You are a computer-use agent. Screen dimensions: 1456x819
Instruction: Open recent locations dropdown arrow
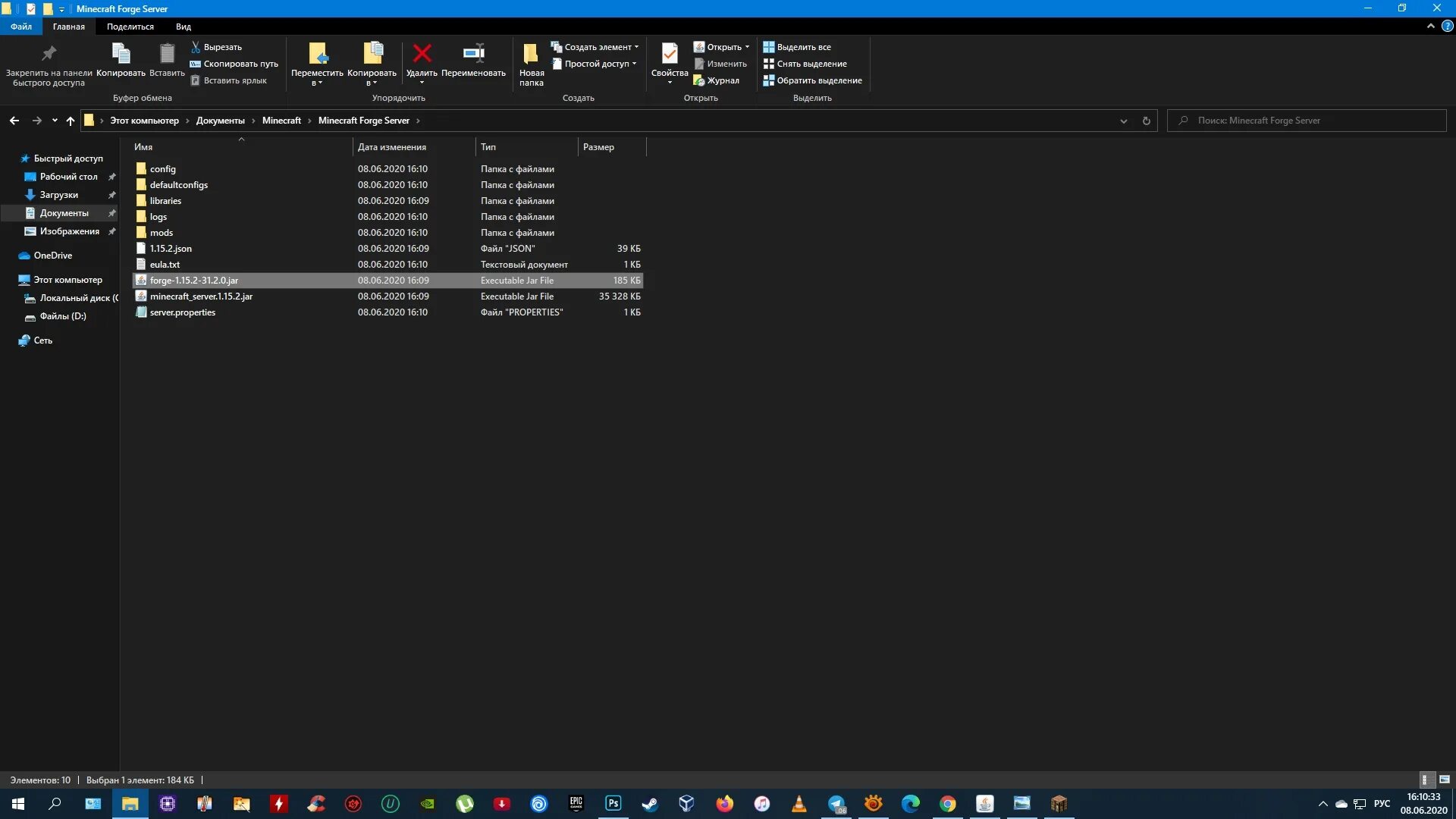[x=55, y=121]
